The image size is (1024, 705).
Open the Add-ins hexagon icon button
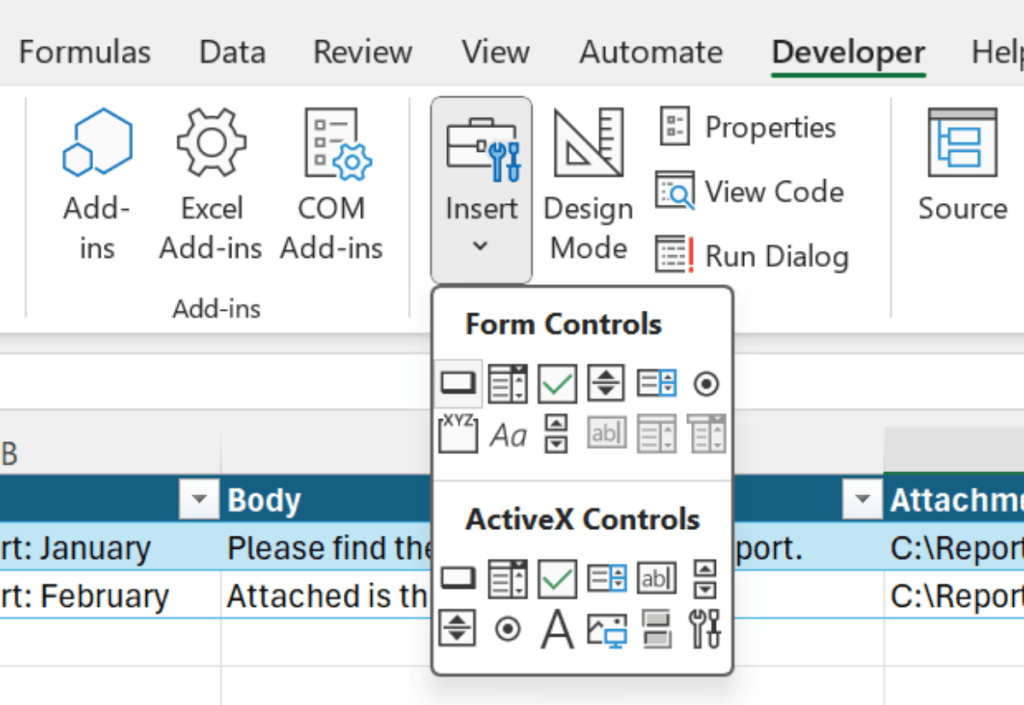(x=97, y=184)
